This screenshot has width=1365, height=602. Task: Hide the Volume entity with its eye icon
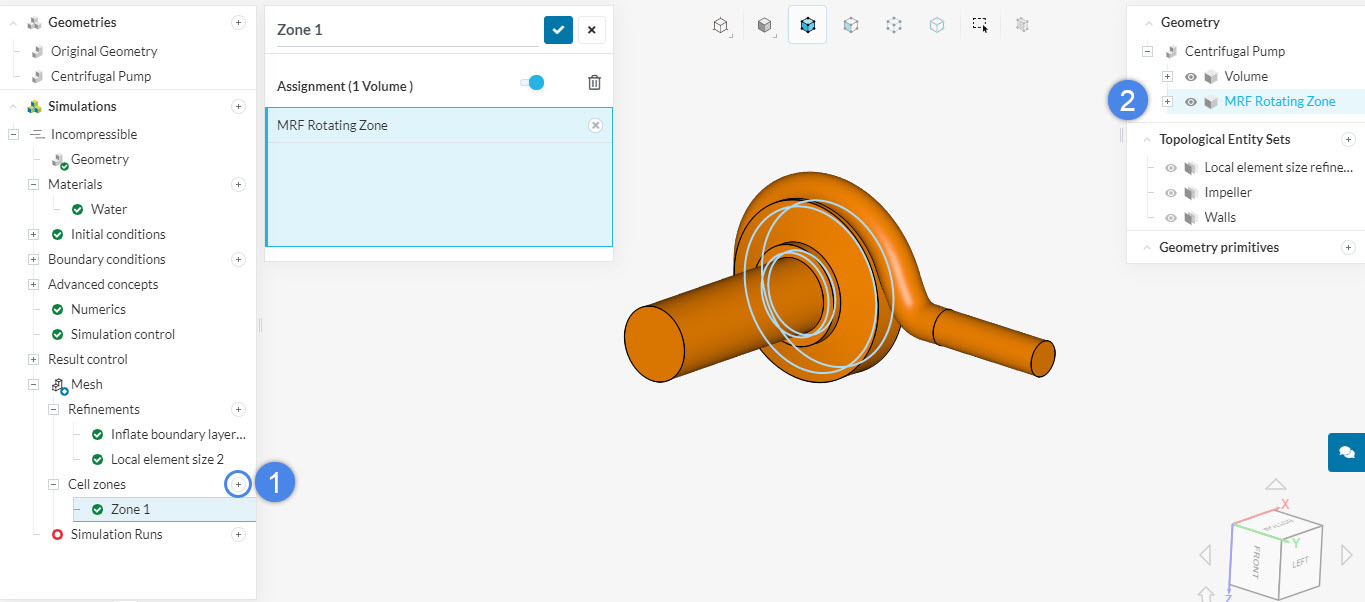(1191, 76)
